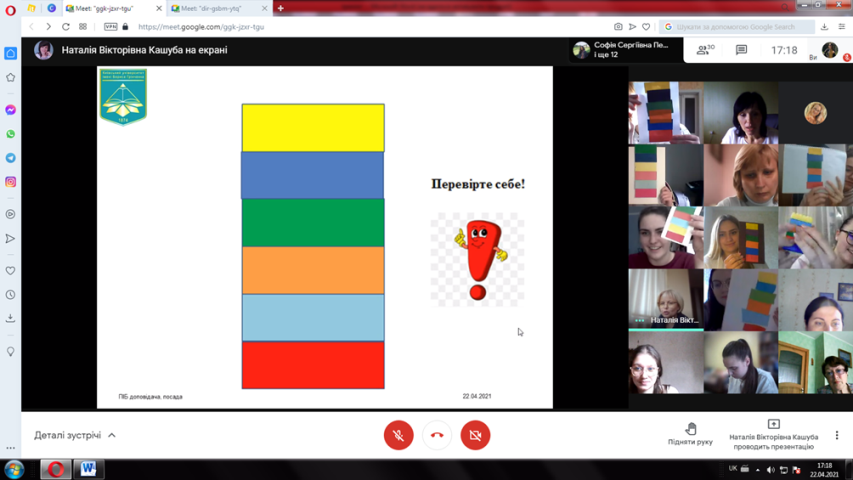Toggle the VPN badge in address bar
Image resolution: width=853 pixels, height=480 pixels.
click(x=110, y=27)
